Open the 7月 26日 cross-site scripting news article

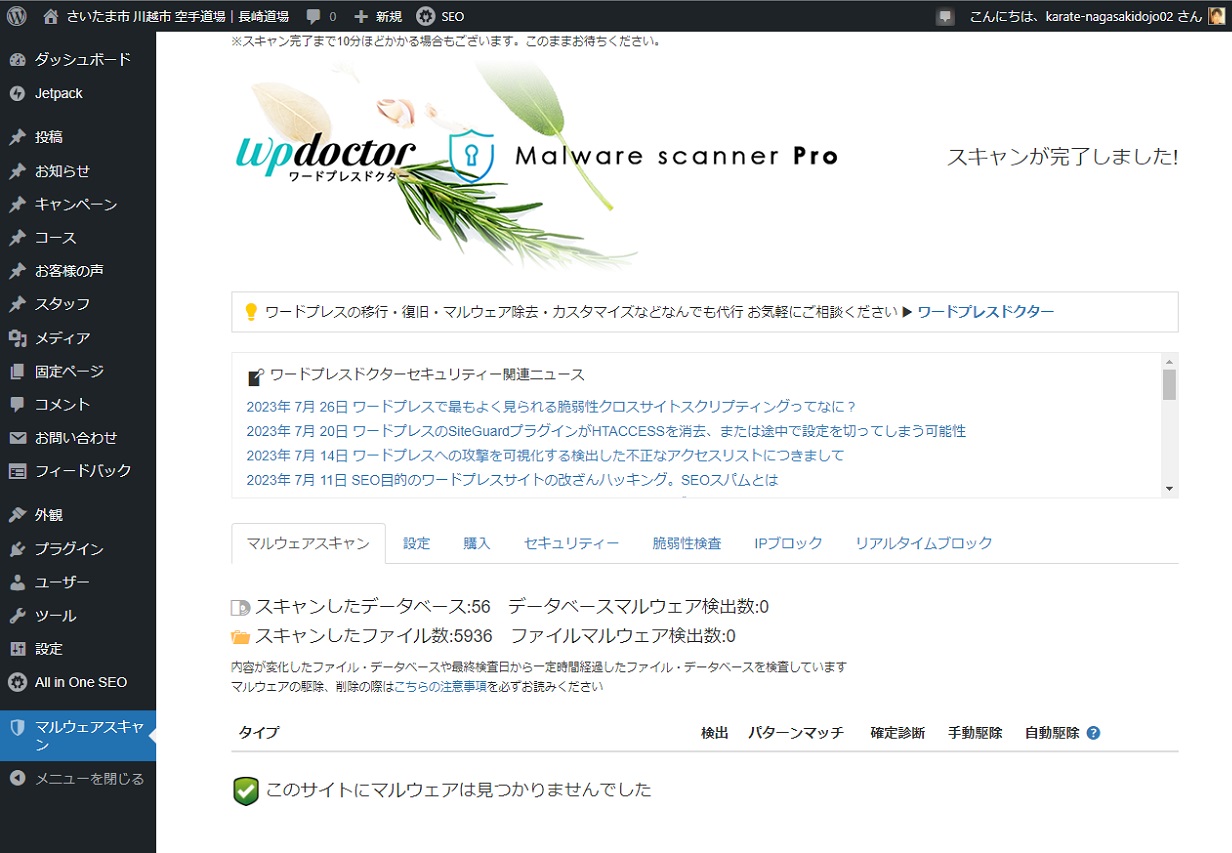551,406
